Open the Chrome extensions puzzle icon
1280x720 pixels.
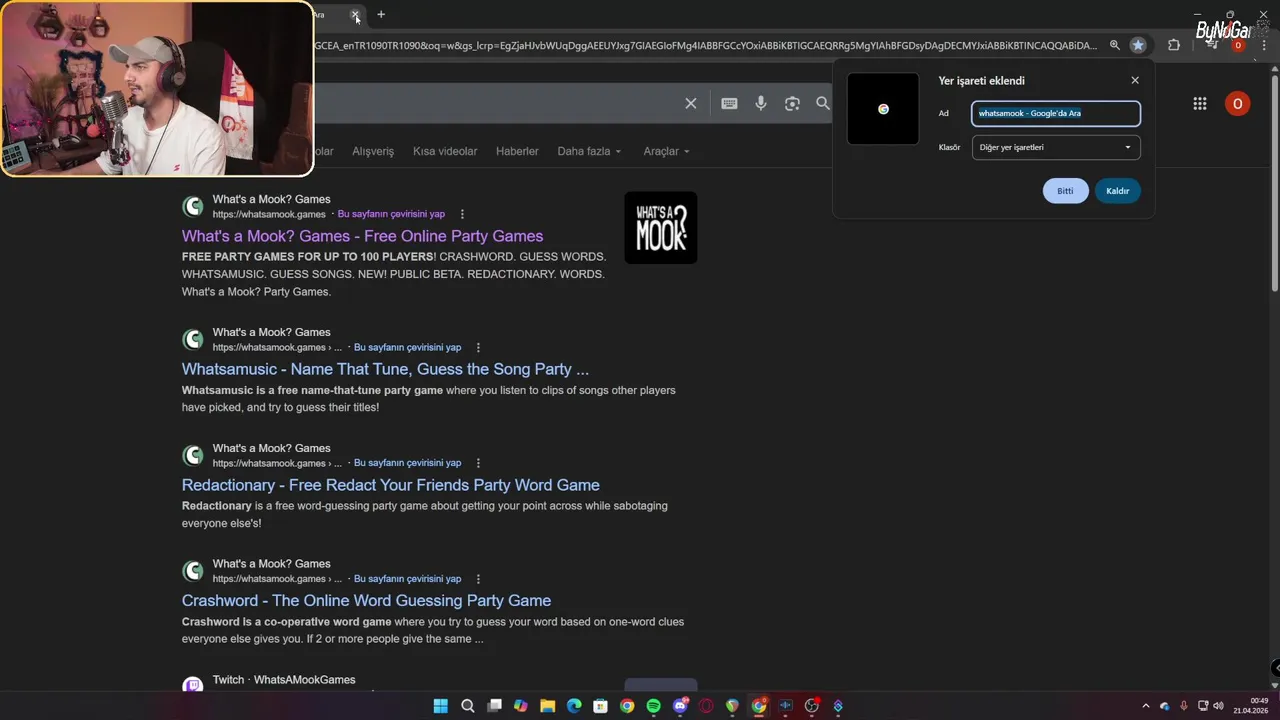[x=1174, y=45]
